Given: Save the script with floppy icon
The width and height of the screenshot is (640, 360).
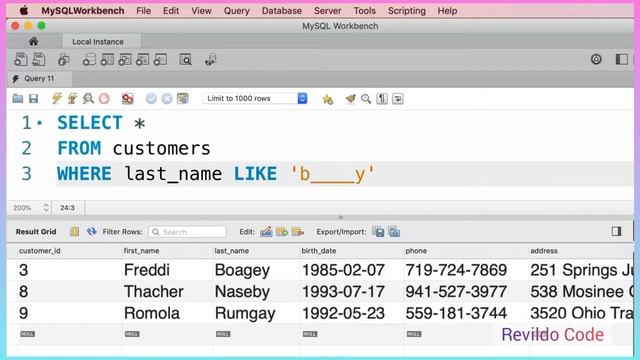Looking at the screenshot, I should (33, 98).
